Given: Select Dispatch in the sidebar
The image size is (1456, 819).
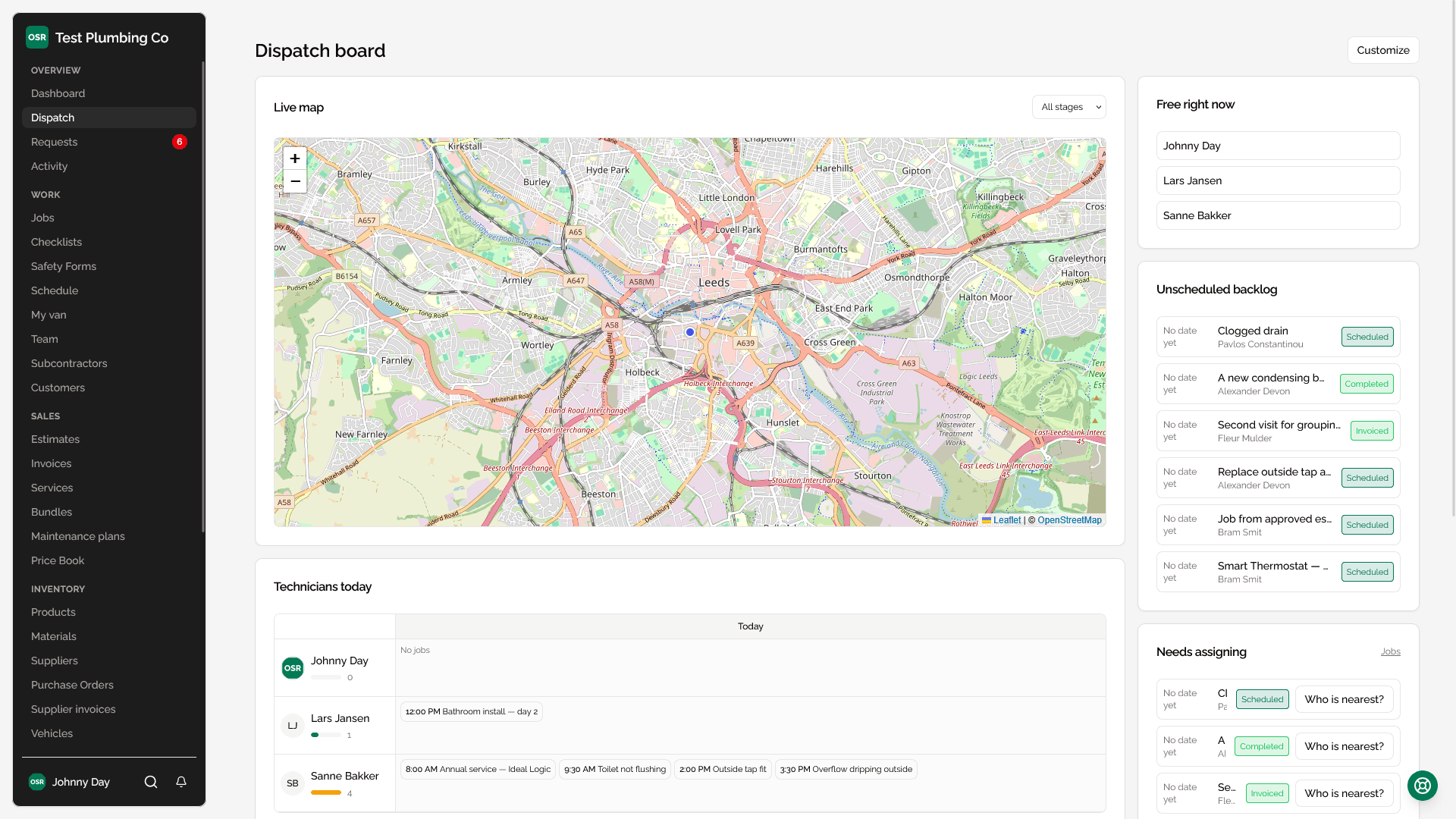Looking at the screenshot, I should click(x=109, y=118).
